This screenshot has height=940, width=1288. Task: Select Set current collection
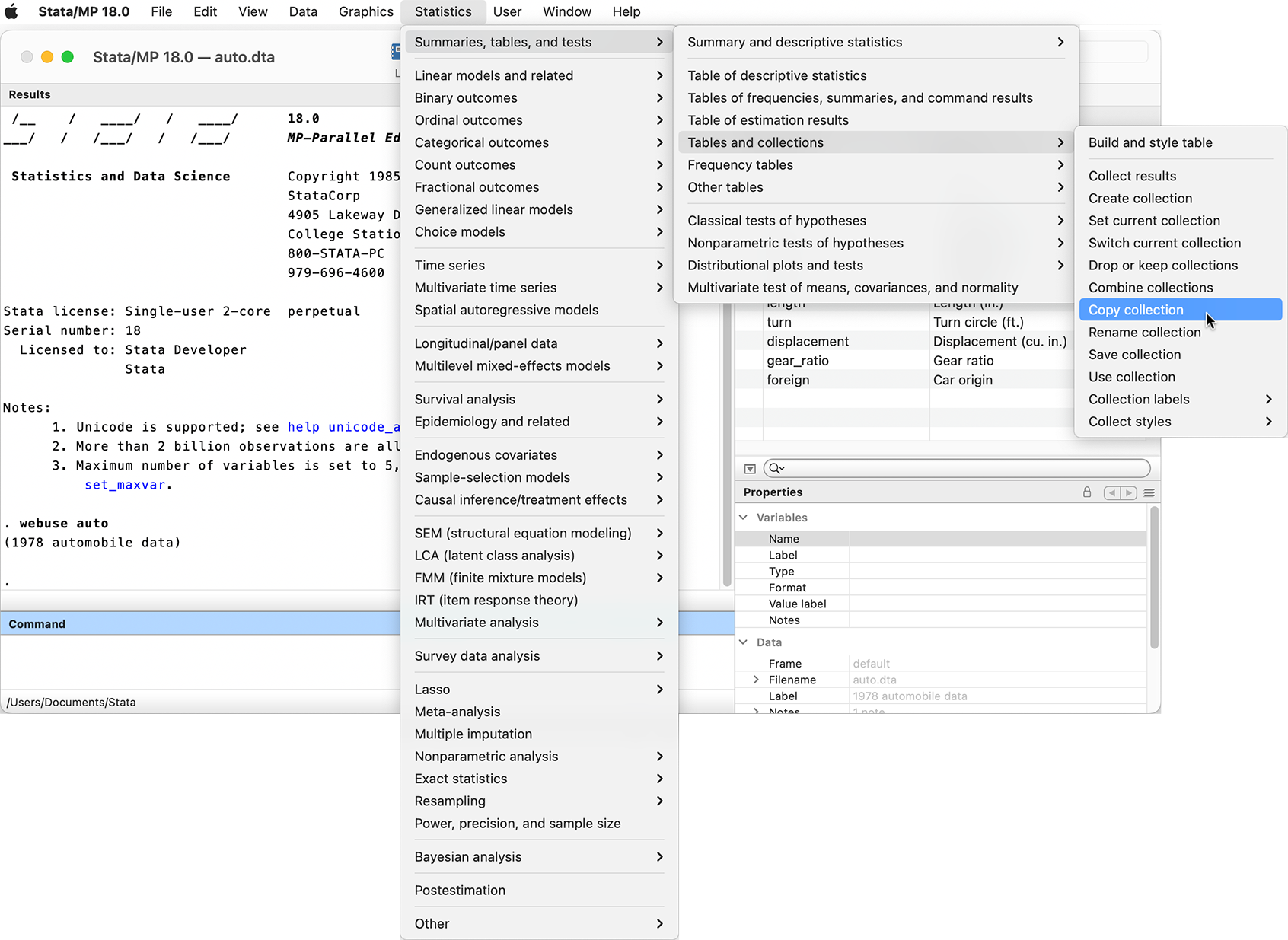(x=1181, y=221)
